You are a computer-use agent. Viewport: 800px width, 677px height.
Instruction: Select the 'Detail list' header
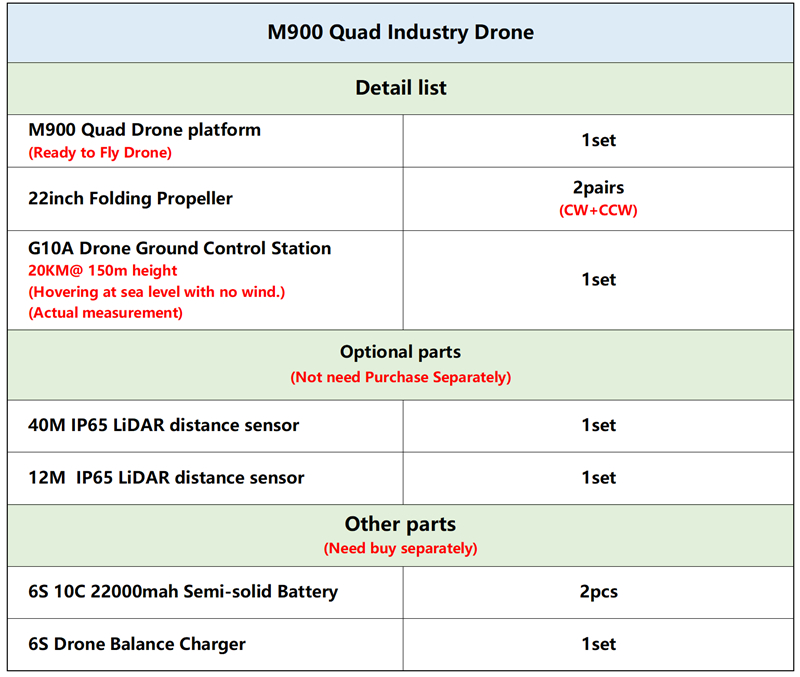pos(401,88)
